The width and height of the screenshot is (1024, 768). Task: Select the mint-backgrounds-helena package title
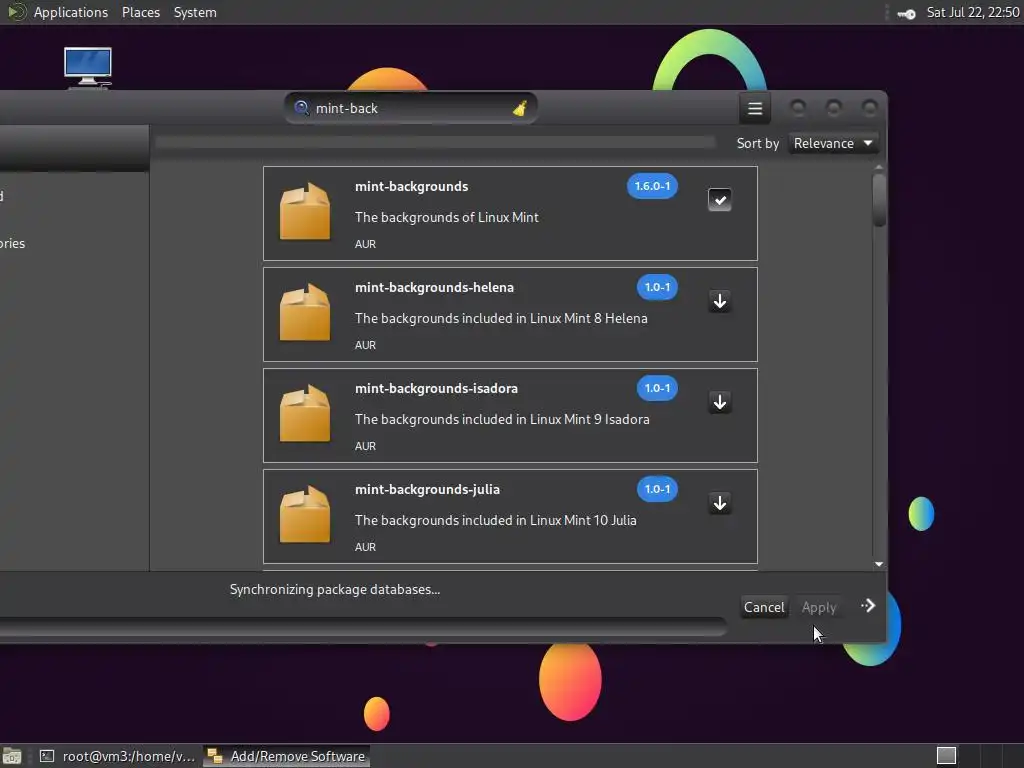tap(434, 287)
